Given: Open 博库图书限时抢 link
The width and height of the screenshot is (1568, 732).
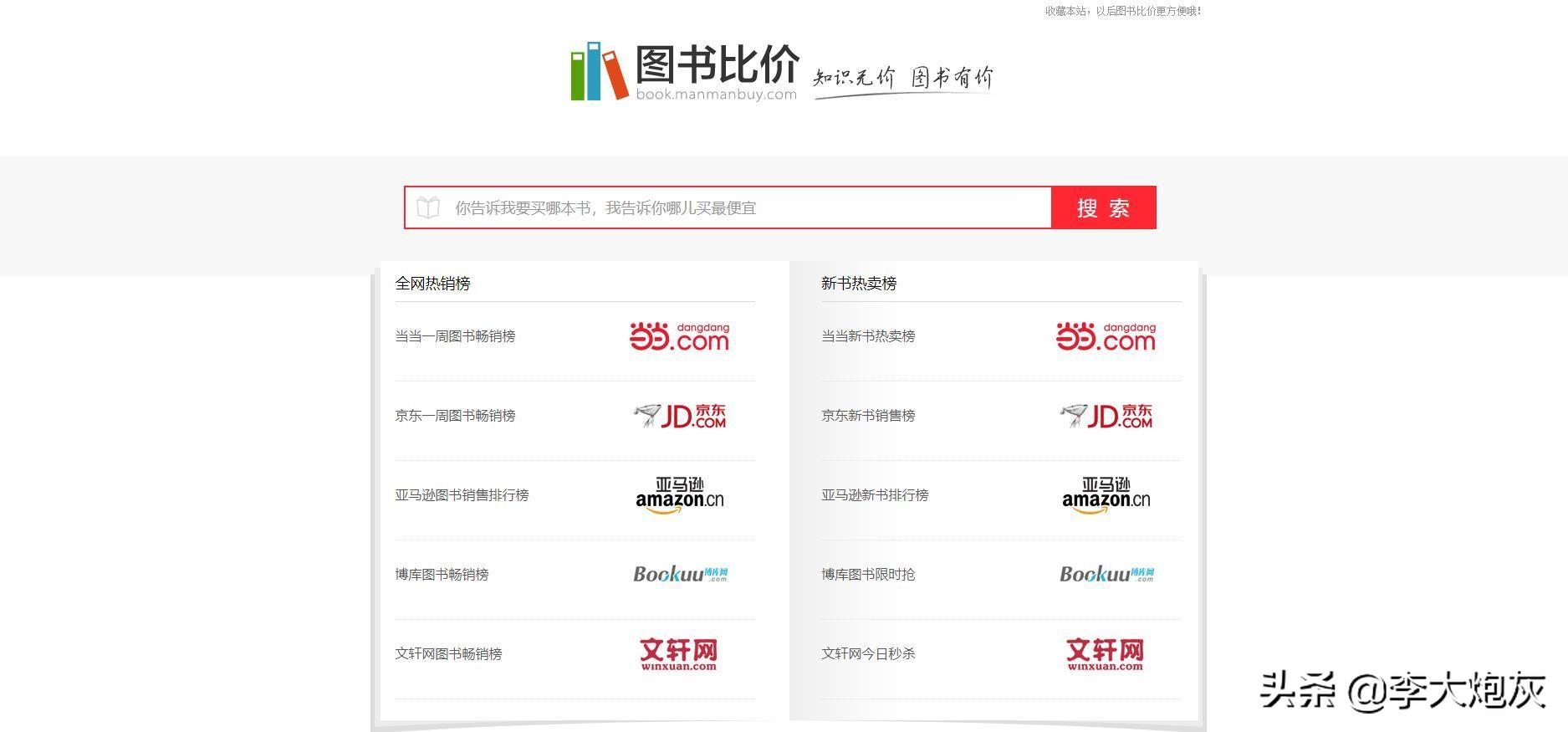Looking at the screenshot, I should click(868, 575).
